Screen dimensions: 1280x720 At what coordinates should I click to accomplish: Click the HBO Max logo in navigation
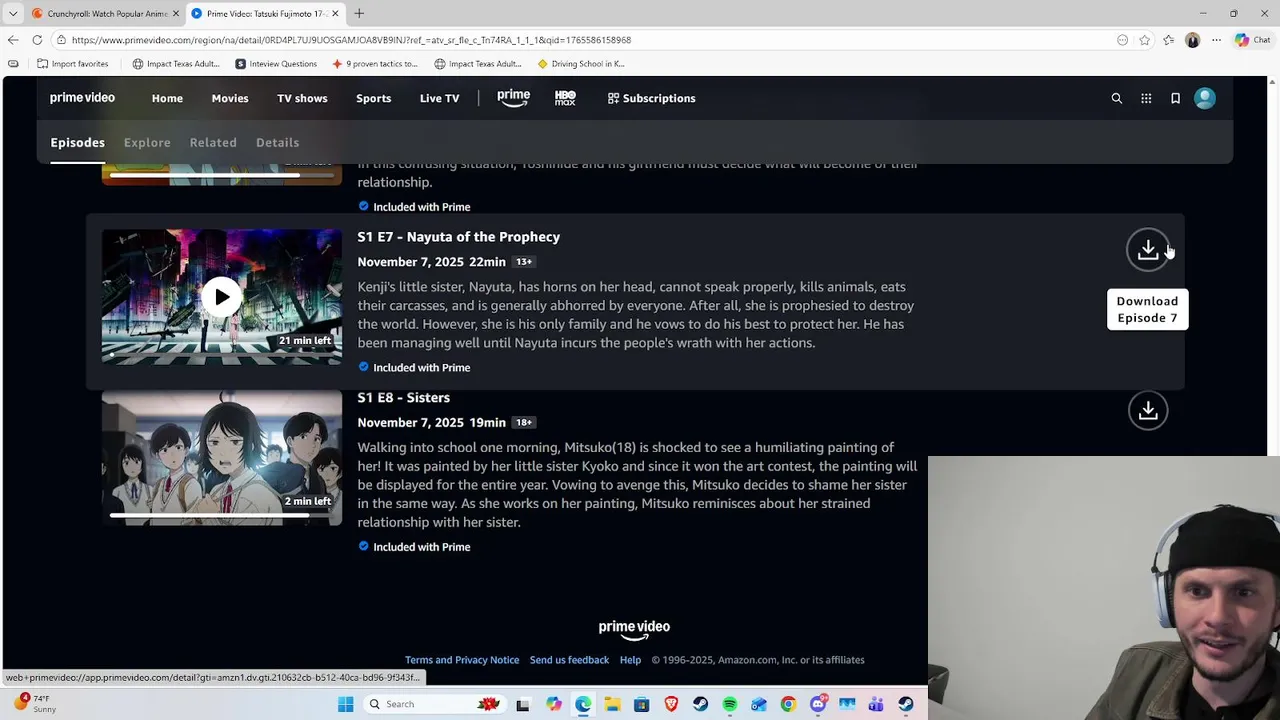(565, 98)
